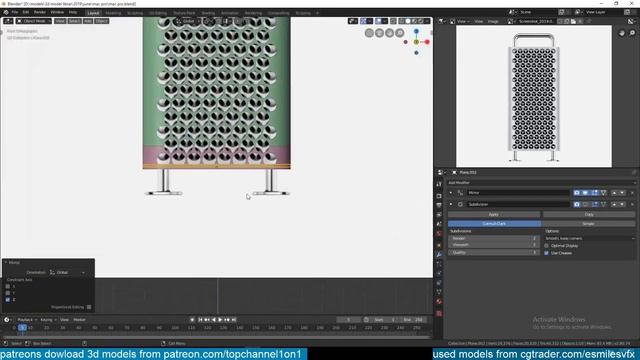Move the Mirror modifier down
This screenshot has width=640, height=360.
[622, 193]
